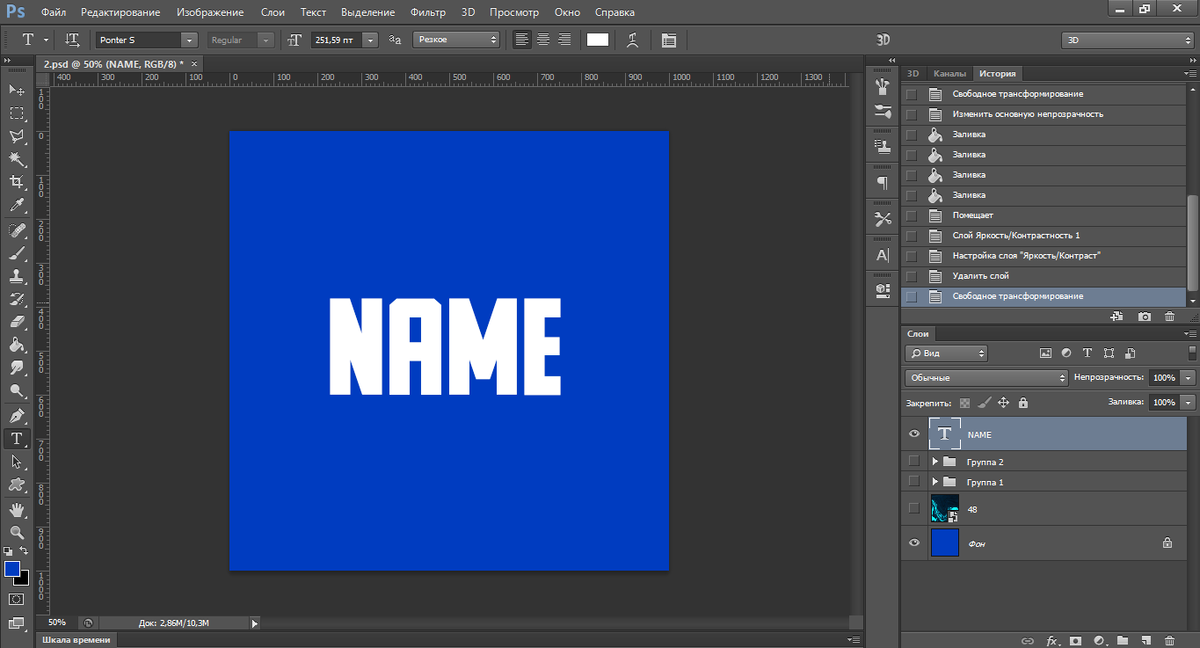Select the Custom Shape tool
This screenshot has height=648, width=1200.
tap(17, 485)
